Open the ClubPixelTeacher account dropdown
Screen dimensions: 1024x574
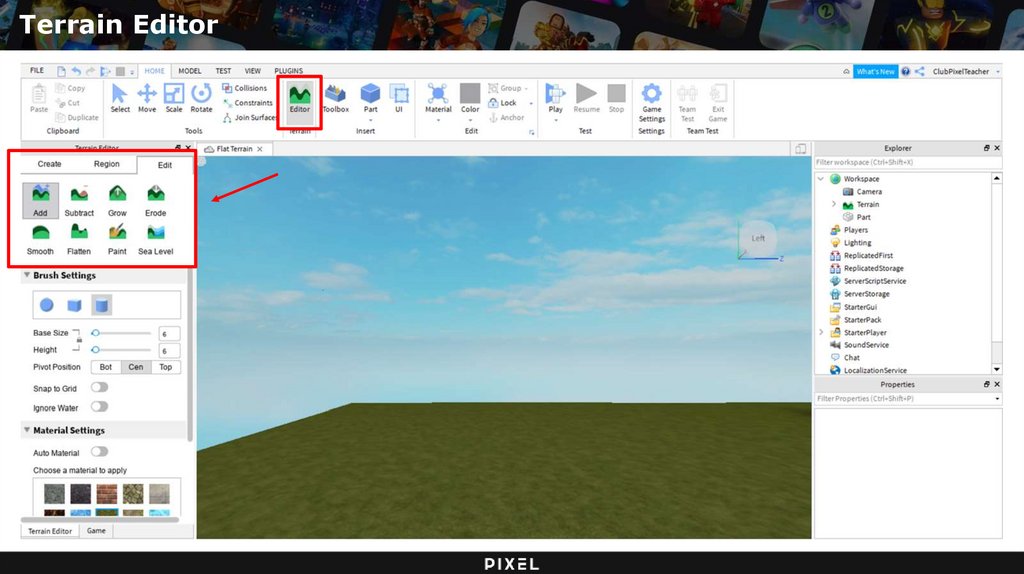998,72
